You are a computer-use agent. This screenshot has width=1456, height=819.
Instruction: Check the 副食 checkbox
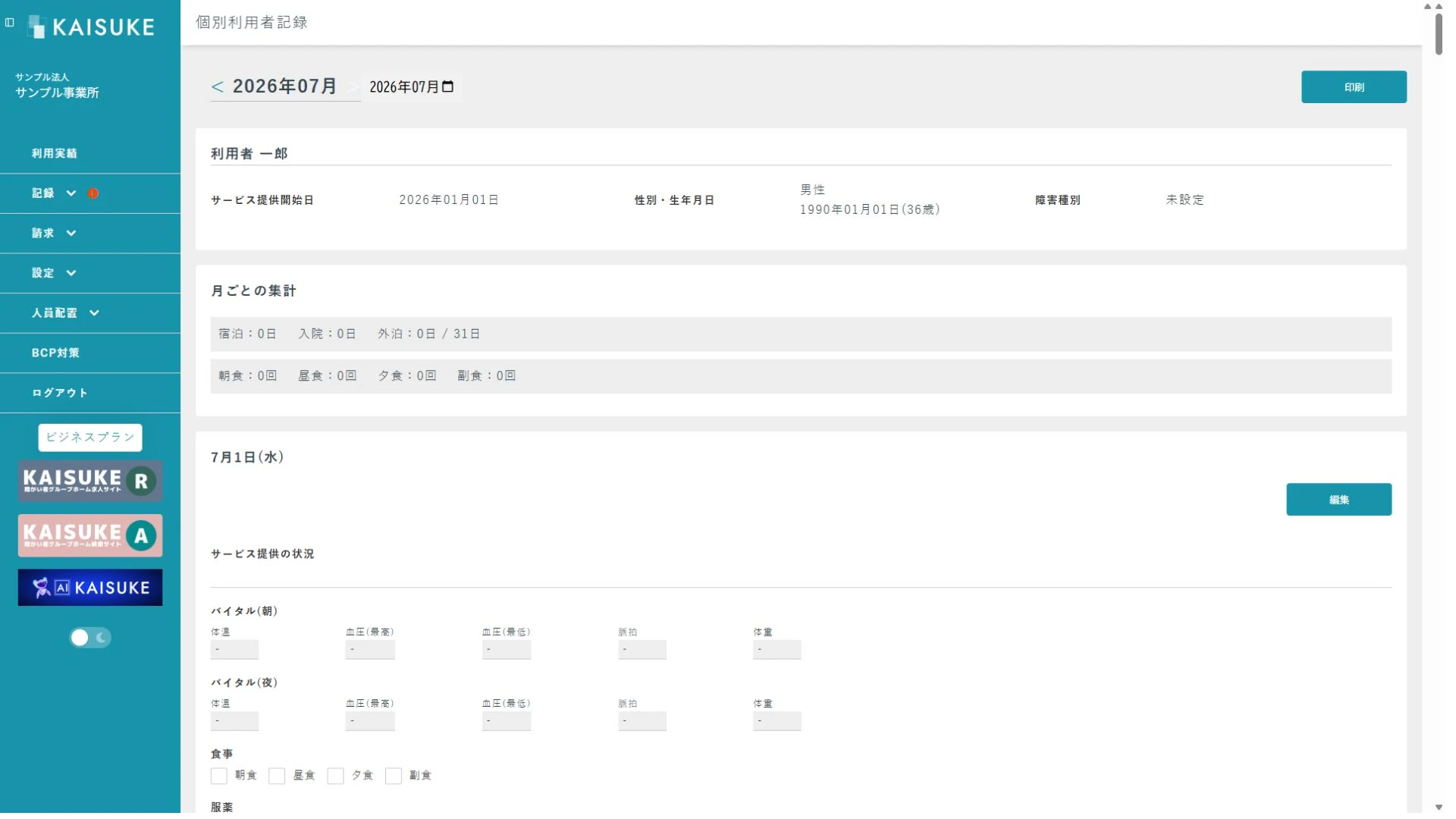[x=394, y=776]
